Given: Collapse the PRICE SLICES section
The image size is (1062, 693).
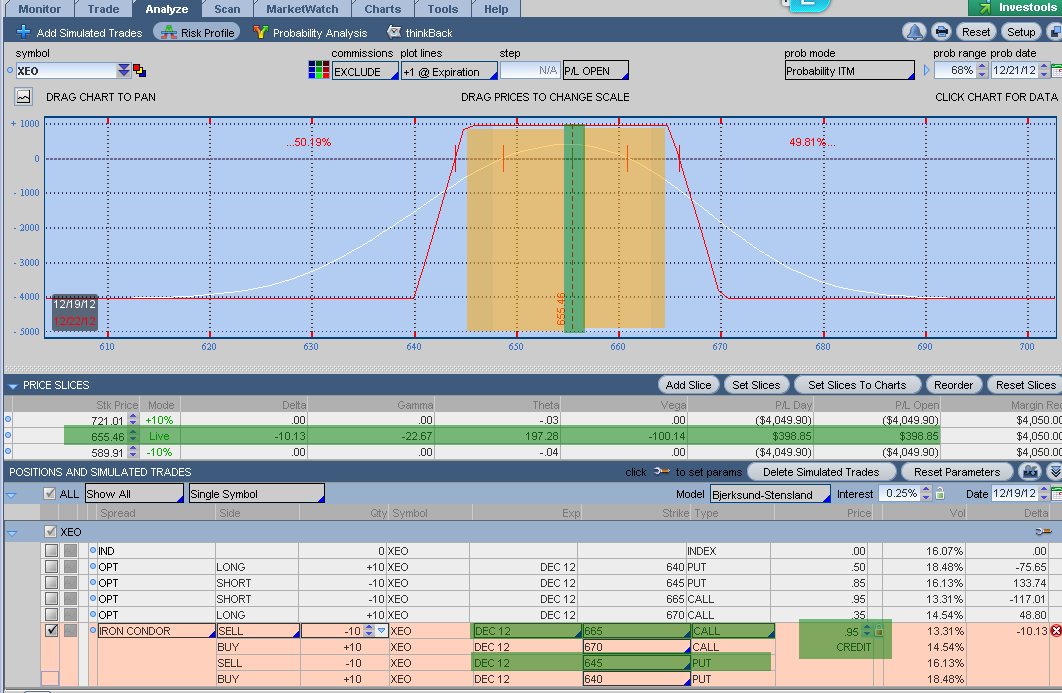Looking at the screenshot, I should (x=12, y=385).
